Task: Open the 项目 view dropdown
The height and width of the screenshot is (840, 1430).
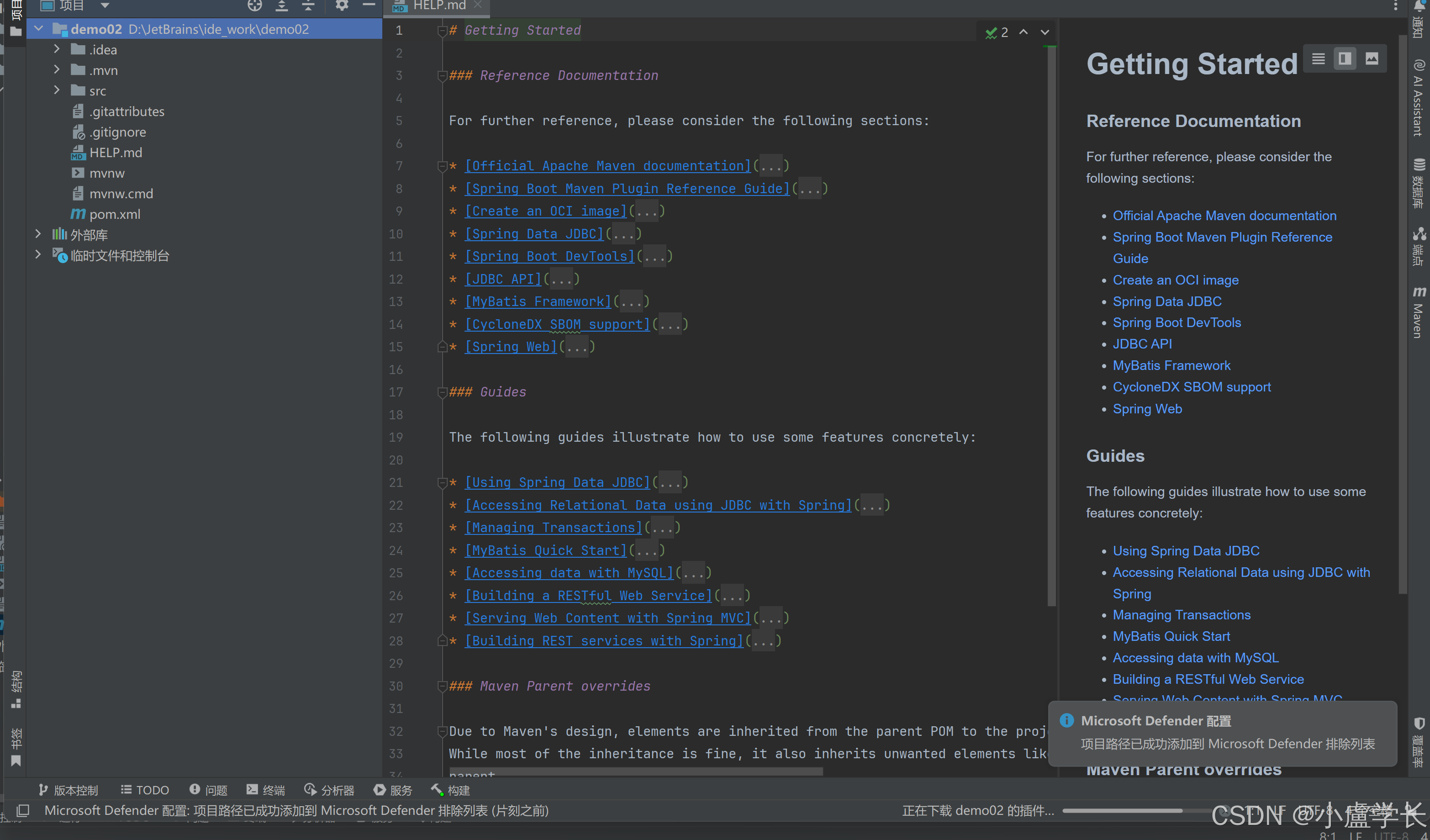Action: pos(105,5)
